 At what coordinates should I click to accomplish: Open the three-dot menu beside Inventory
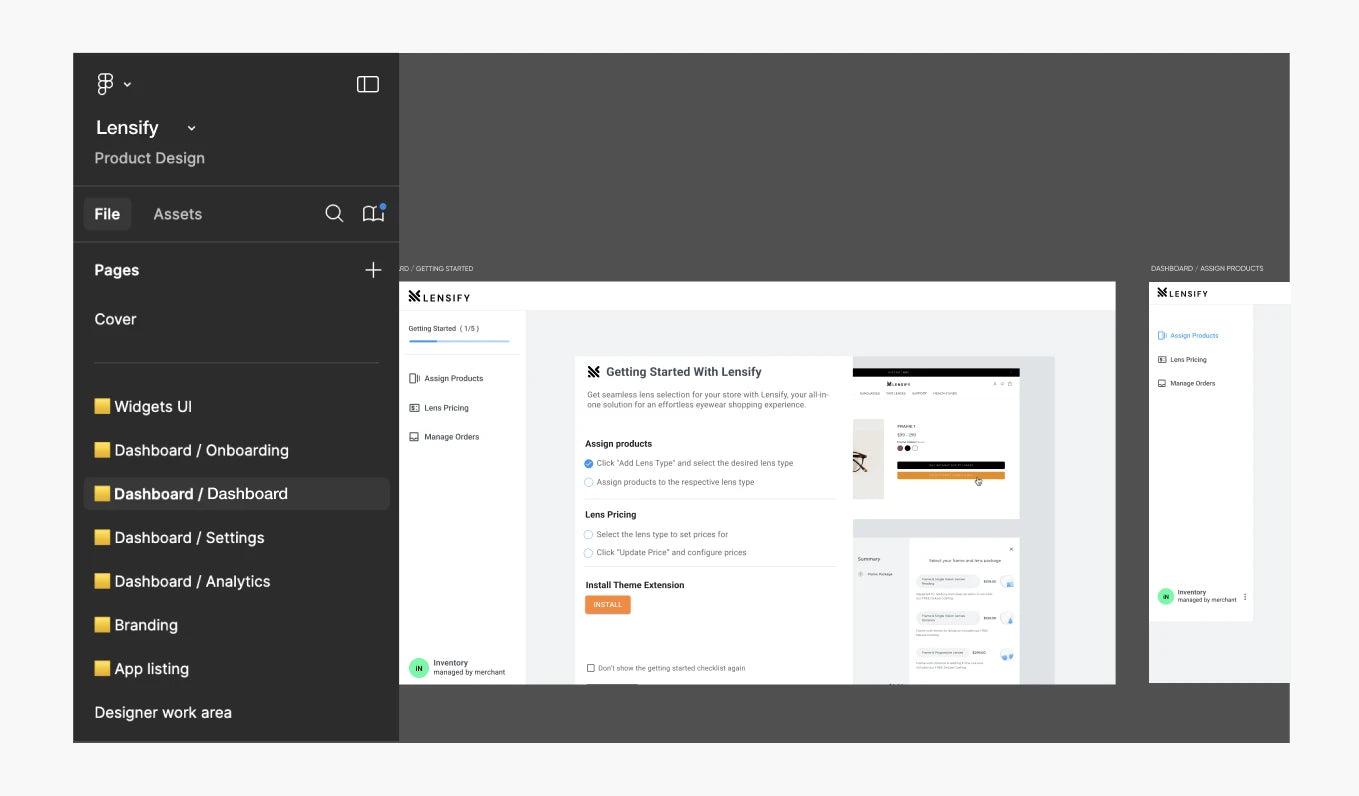click(x=1245, y=597)
